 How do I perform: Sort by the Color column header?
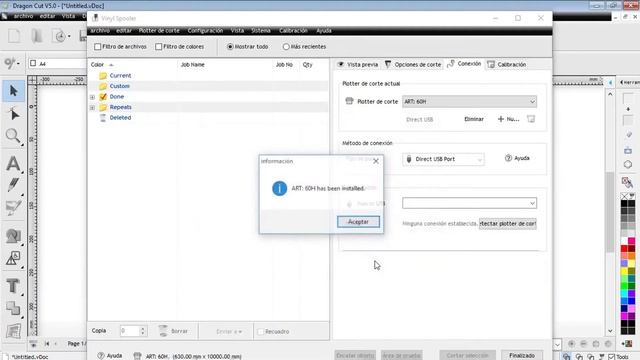click(97, 64)
